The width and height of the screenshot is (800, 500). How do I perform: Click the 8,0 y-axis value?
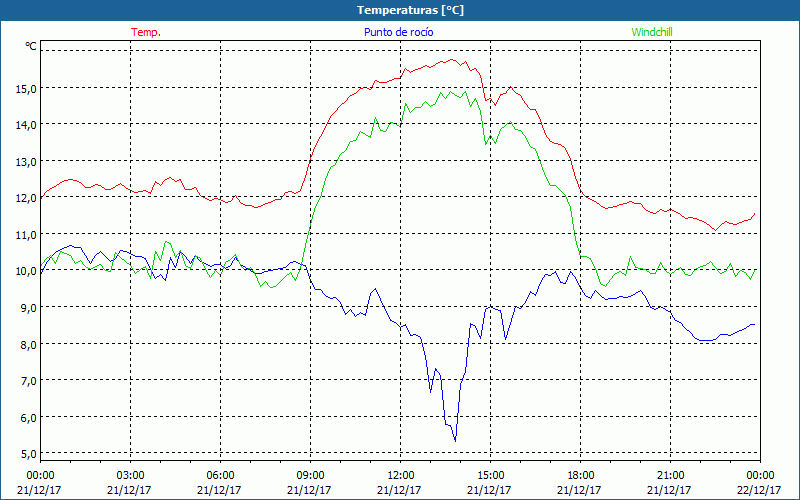tap(28, 344)
